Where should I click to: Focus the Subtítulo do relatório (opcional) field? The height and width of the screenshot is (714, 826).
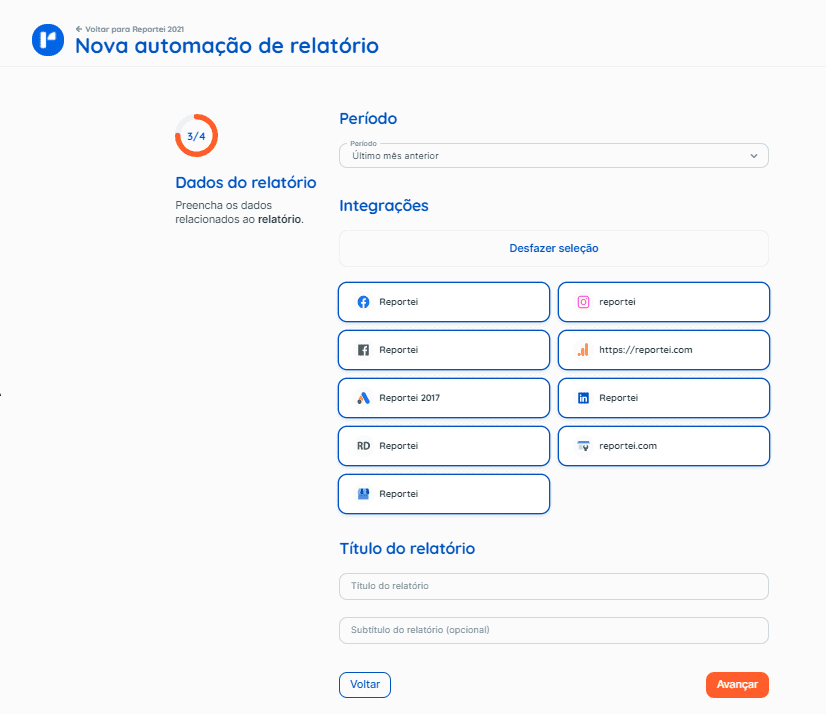pos(554,630)
